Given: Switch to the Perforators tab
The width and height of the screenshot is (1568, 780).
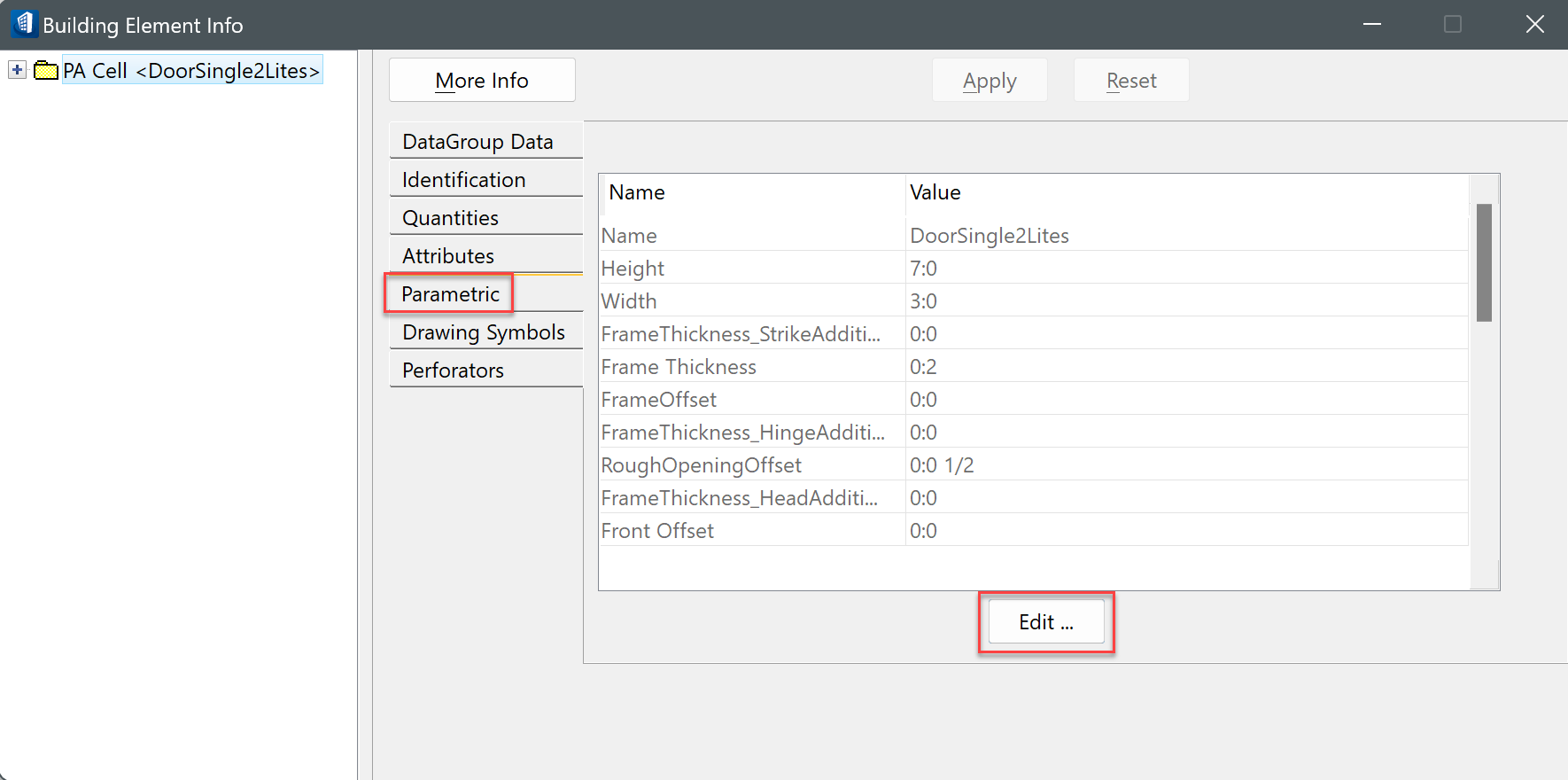Looking at the screenshot, I should (x=454, y=370).
